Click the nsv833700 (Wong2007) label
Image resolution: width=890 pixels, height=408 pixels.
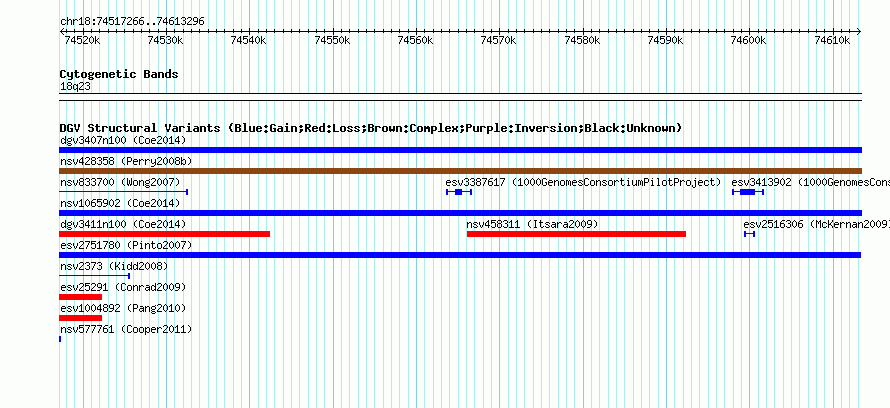[x=120, y=182]
